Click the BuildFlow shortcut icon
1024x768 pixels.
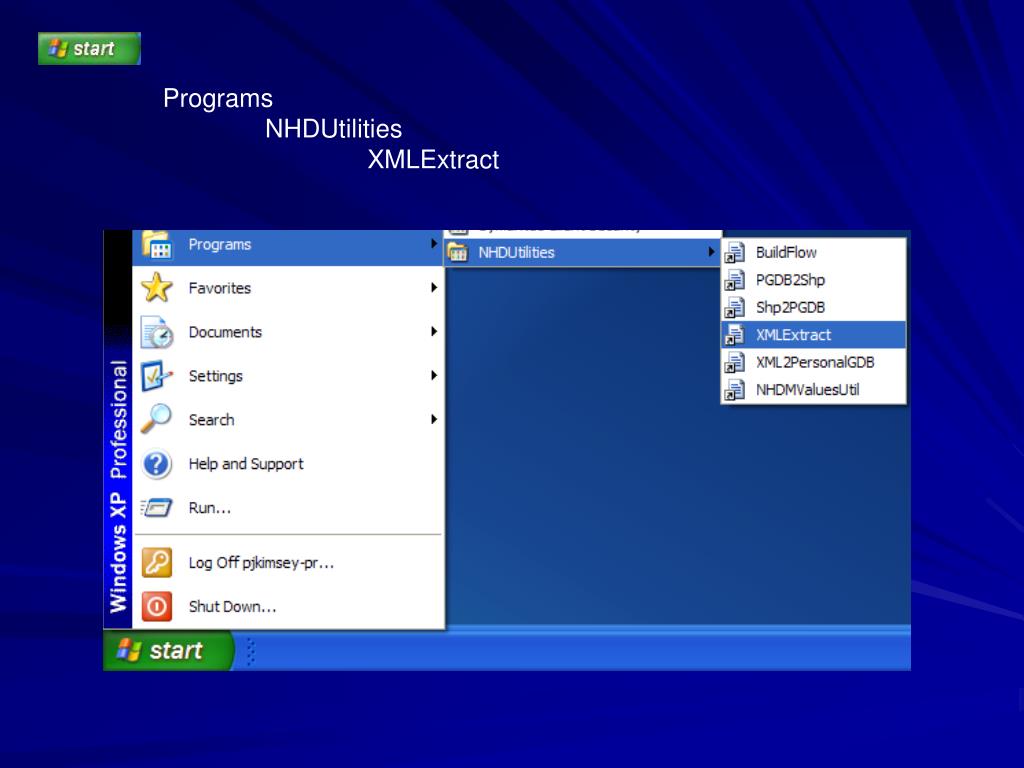pos(735,253)
